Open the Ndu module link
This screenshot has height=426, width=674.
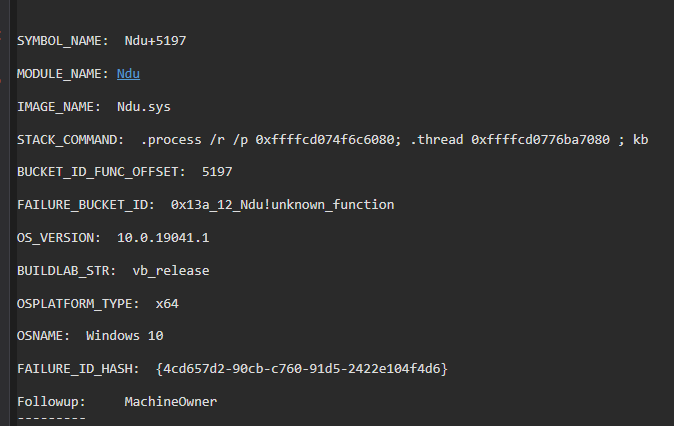(128, 73)
